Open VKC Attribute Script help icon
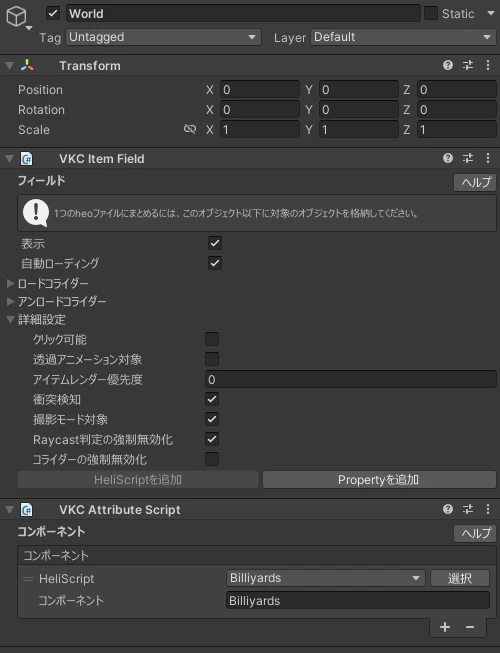500x653 pixels. (448, 509)
